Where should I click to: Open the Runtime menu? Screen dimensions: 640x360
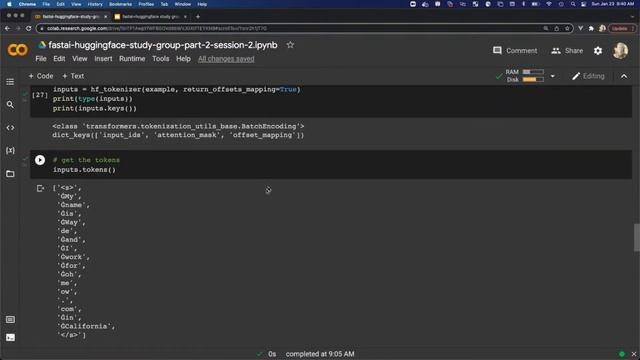point(132,59)
